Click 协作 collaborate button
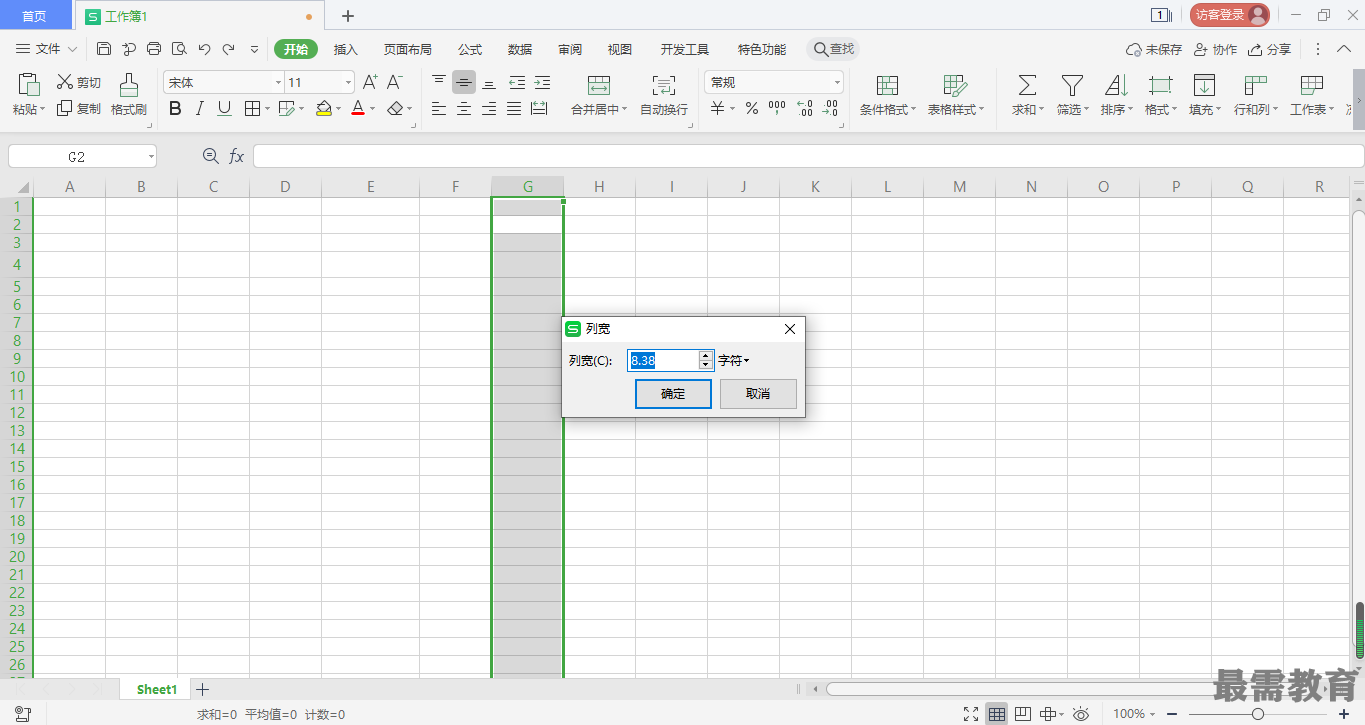The height and width of the screenshot is (725, 1365). 1216,49
